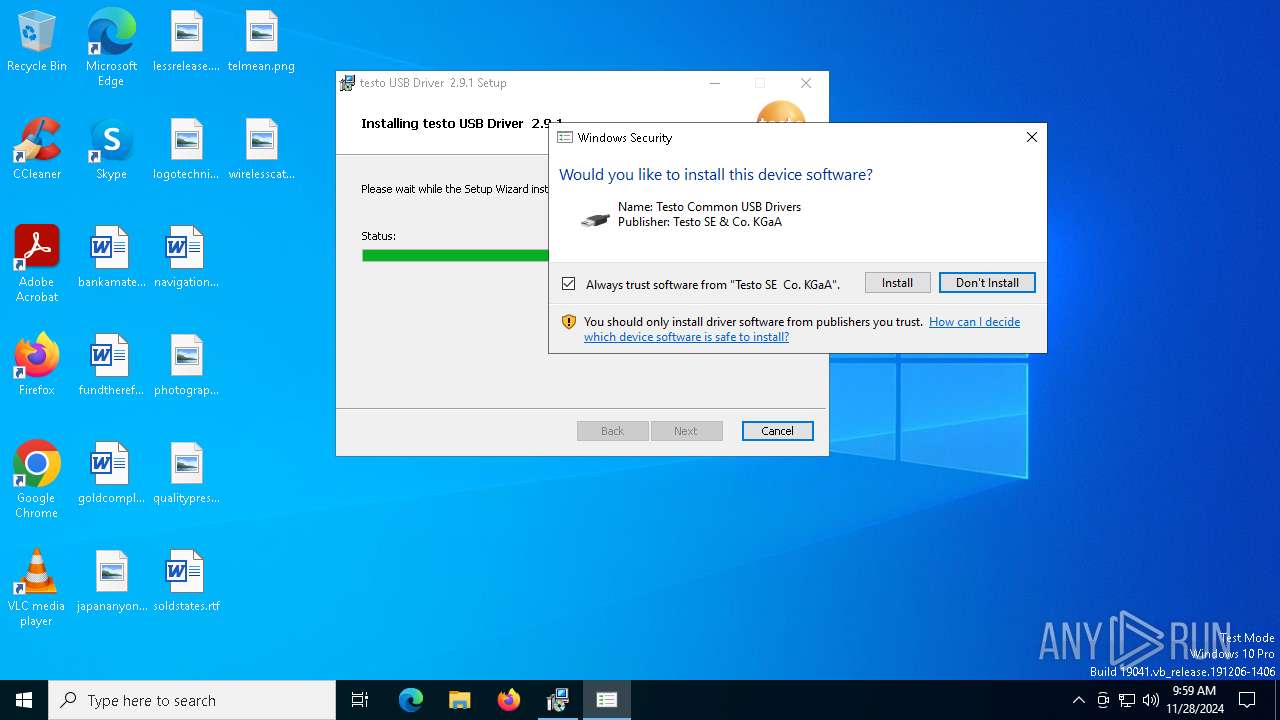Select wirelesscat image file on desktop
The width and height of the screenshot is (1280, 720).
point(261,150)
